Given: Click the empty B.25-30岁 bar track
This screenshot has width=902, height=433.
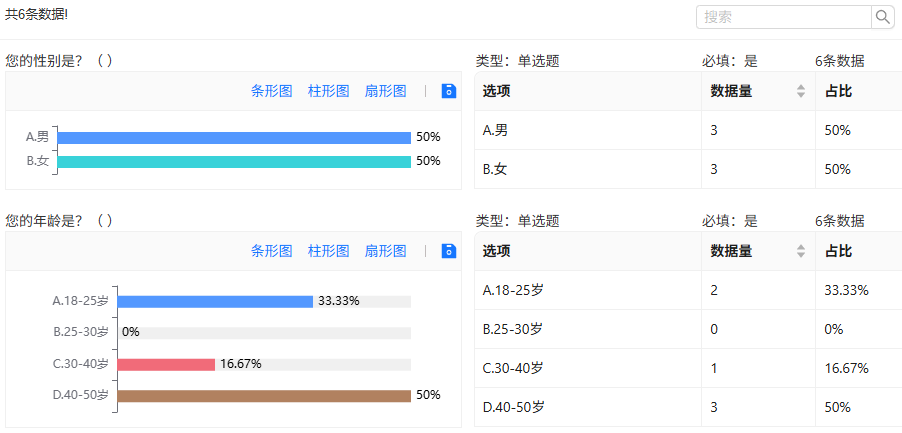Looking at the screenshot, I should [x=264, y=333].
